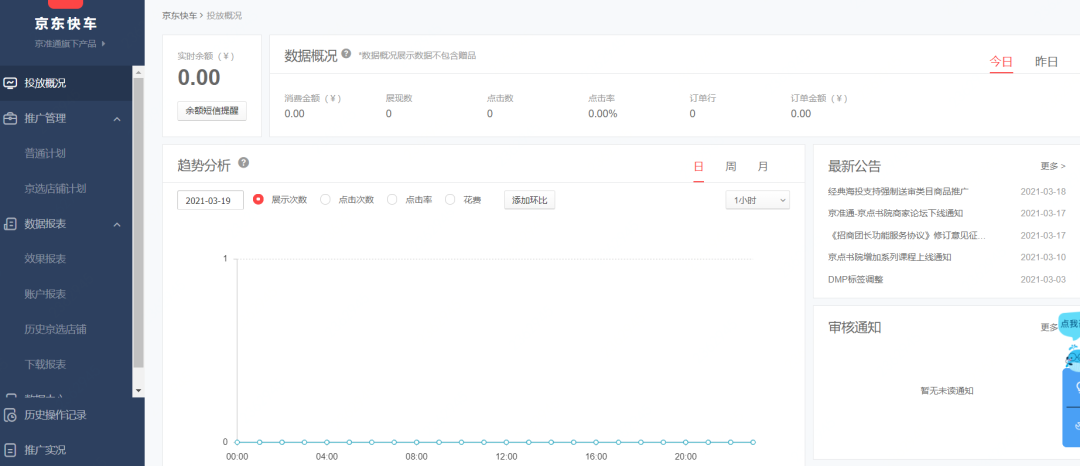Viewport: 1080px width, 466px height.
Task: Open 账户报表 in sidebar
Action: (x=45, y=294)
